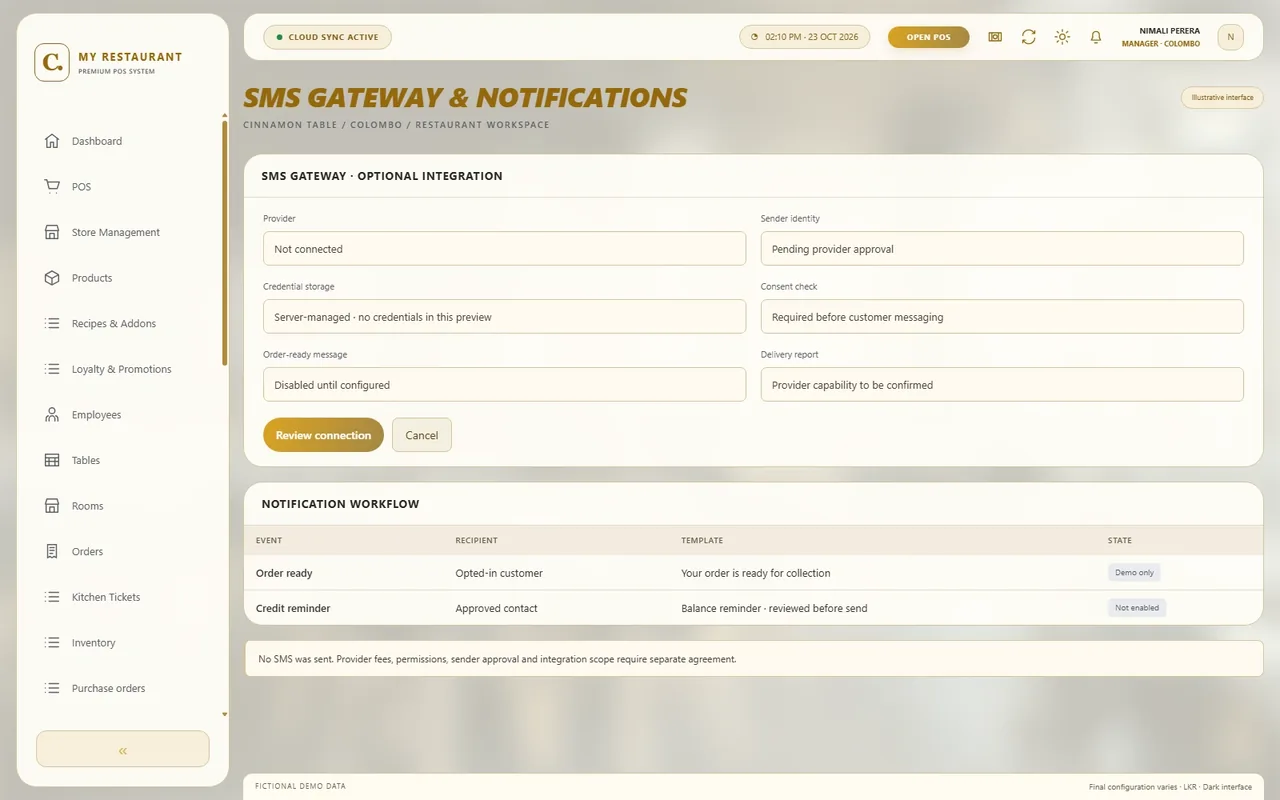Click the Cancel button
This screenshot has width=1280, height=800.
coord(422,435)
